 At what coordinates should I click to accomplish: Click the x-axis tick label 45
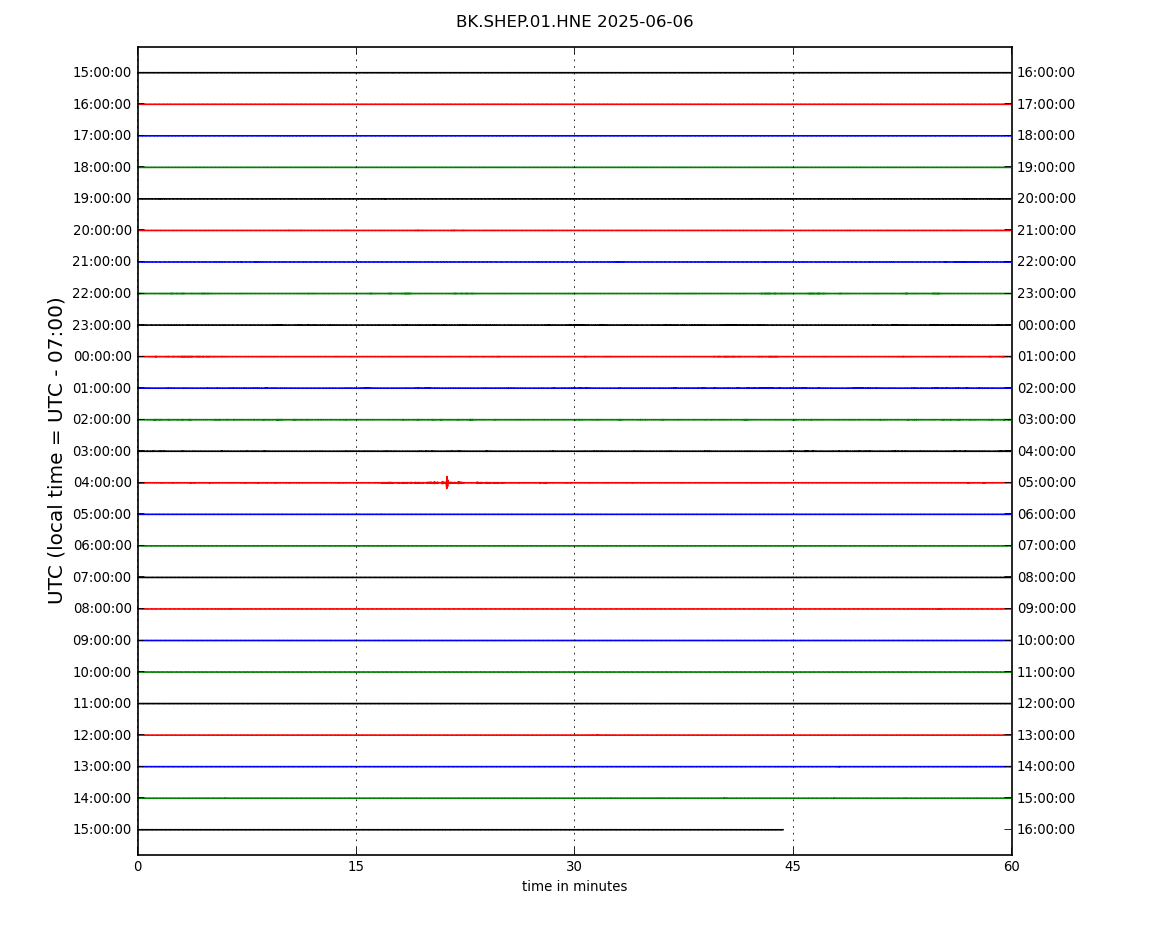click(793, 866)
